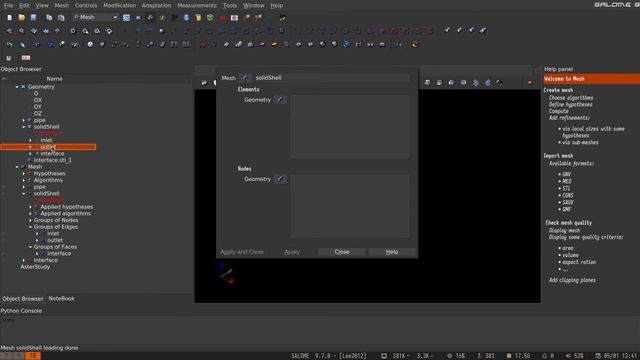640x360 pixels.
Task: Click the Apply and Close button
Action: 242,252
